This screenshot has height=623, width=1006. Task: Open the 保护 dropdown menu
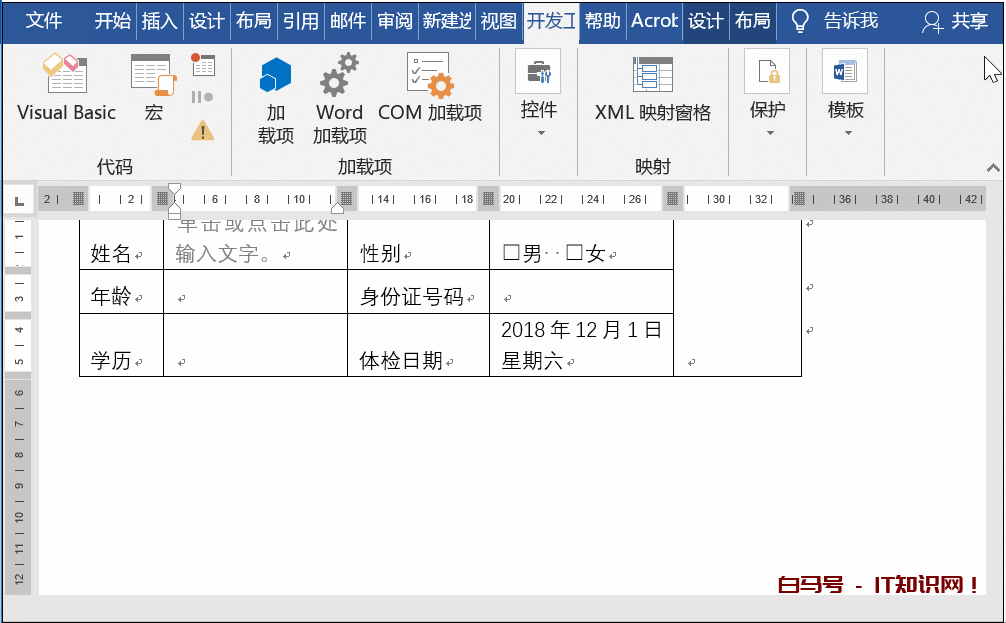pos(768,110)
